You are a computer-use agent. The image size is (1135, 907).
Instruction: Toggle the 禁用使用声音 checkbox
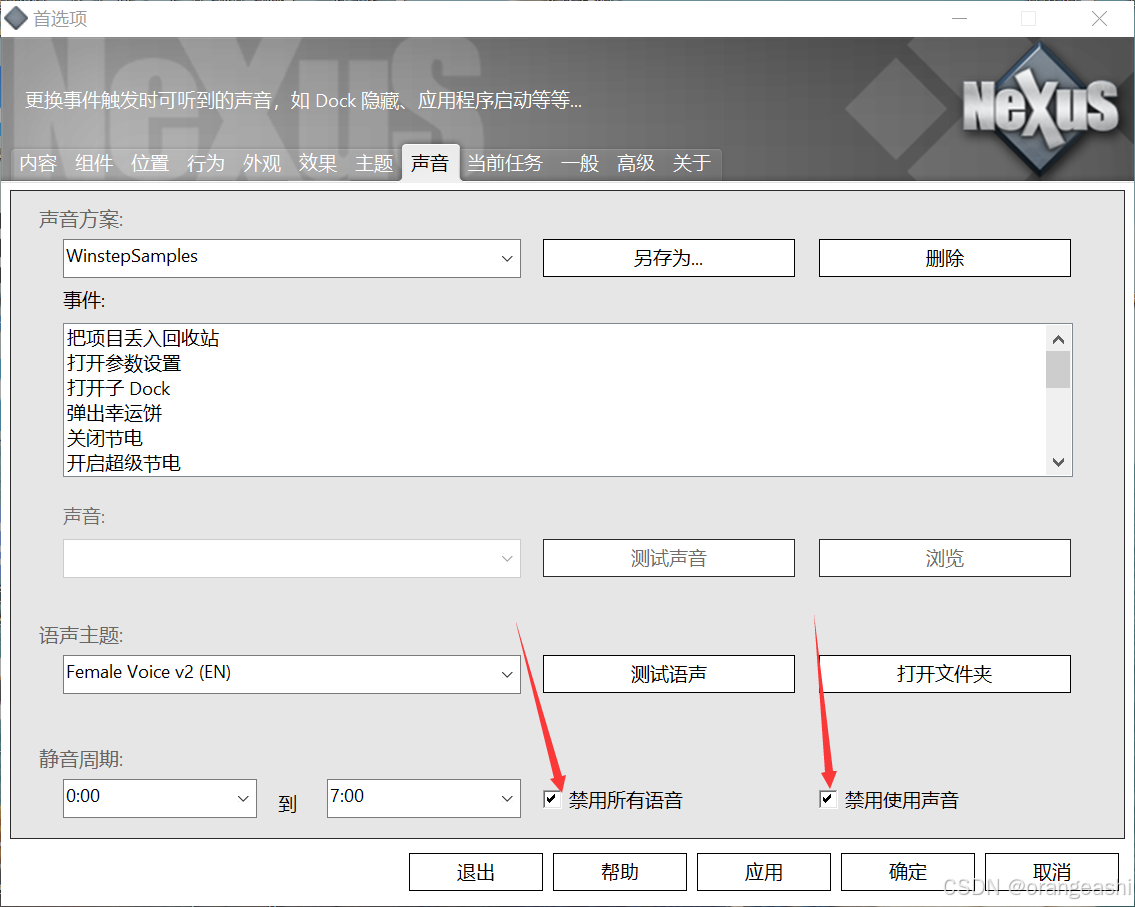(x=827, y=799)
